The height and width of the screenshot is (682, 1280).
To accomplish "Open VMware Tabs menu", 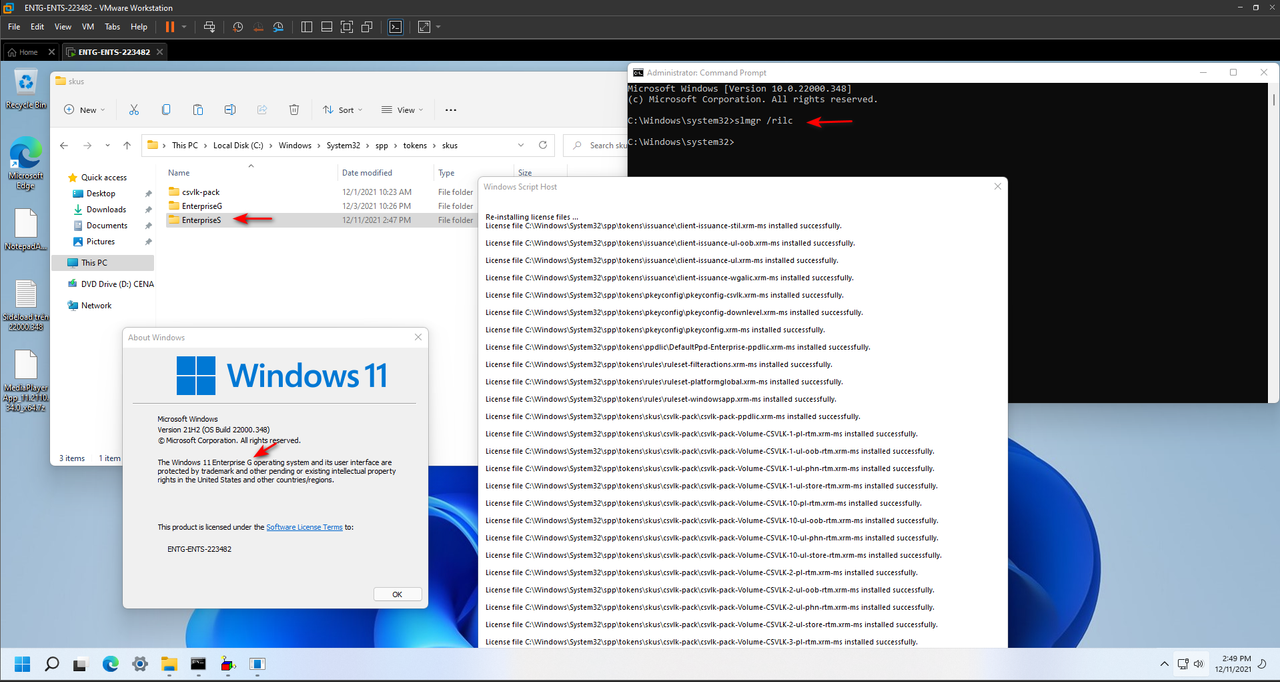I will (x=113, y=26).
